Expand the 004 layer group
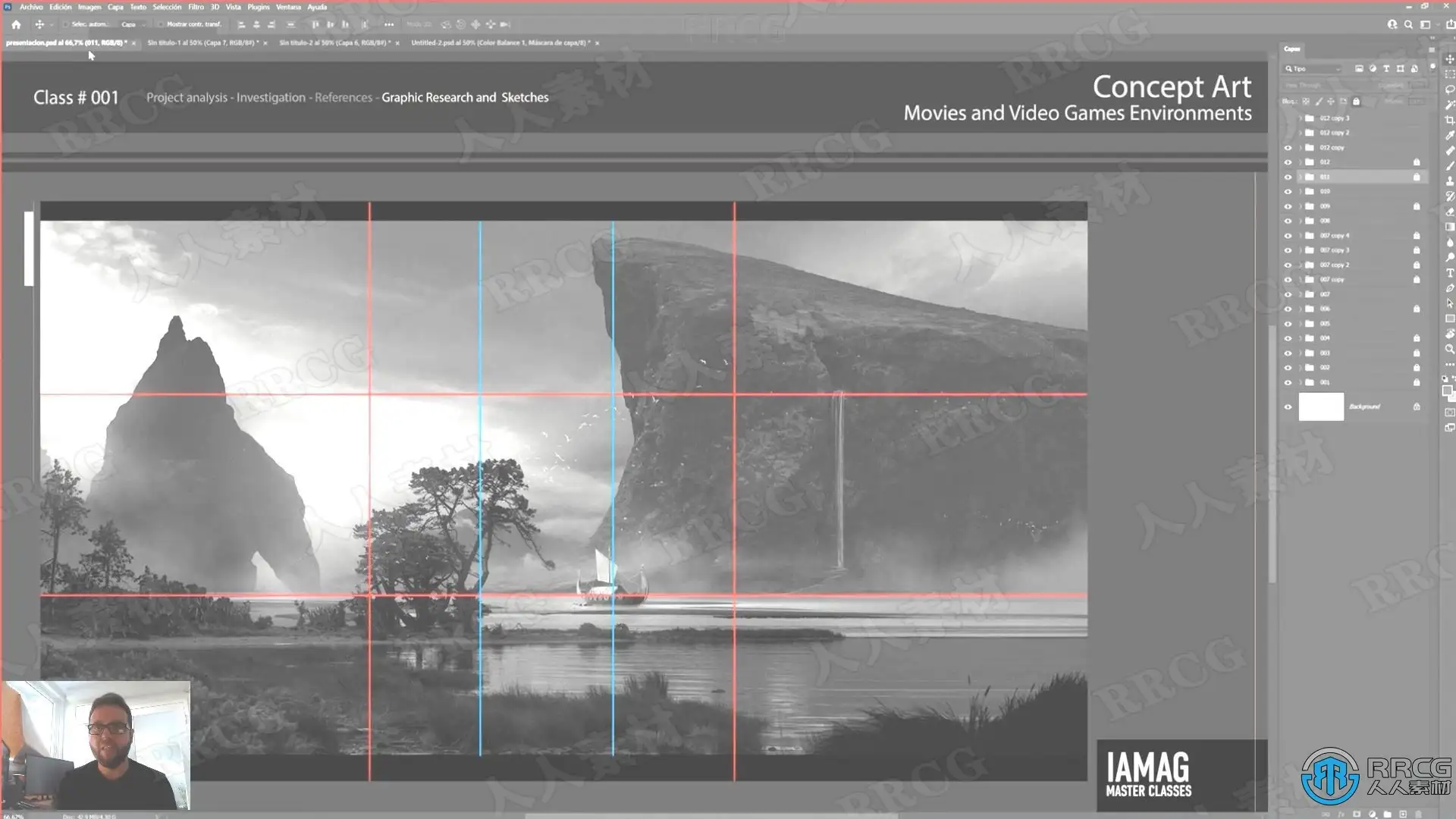 click(1301, 338)
